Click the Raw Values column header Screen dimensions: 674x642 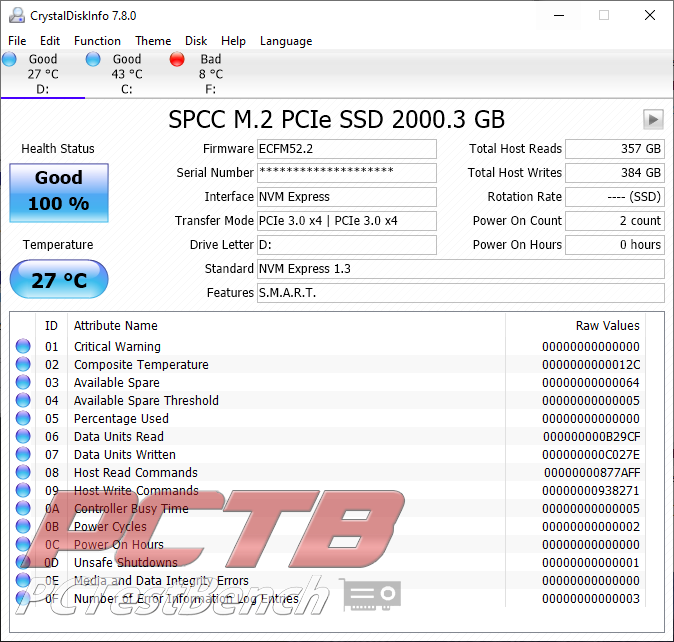607,326
